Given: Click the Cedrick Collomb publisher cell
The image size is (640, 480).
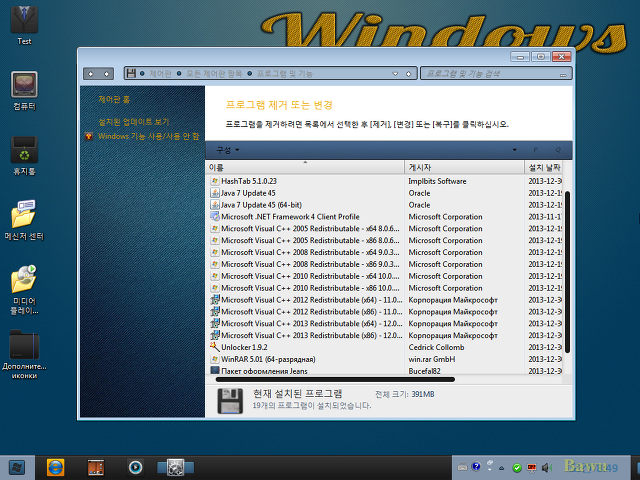Looking at the screenshot, I should pyautogui.click(x=436, y=347).
